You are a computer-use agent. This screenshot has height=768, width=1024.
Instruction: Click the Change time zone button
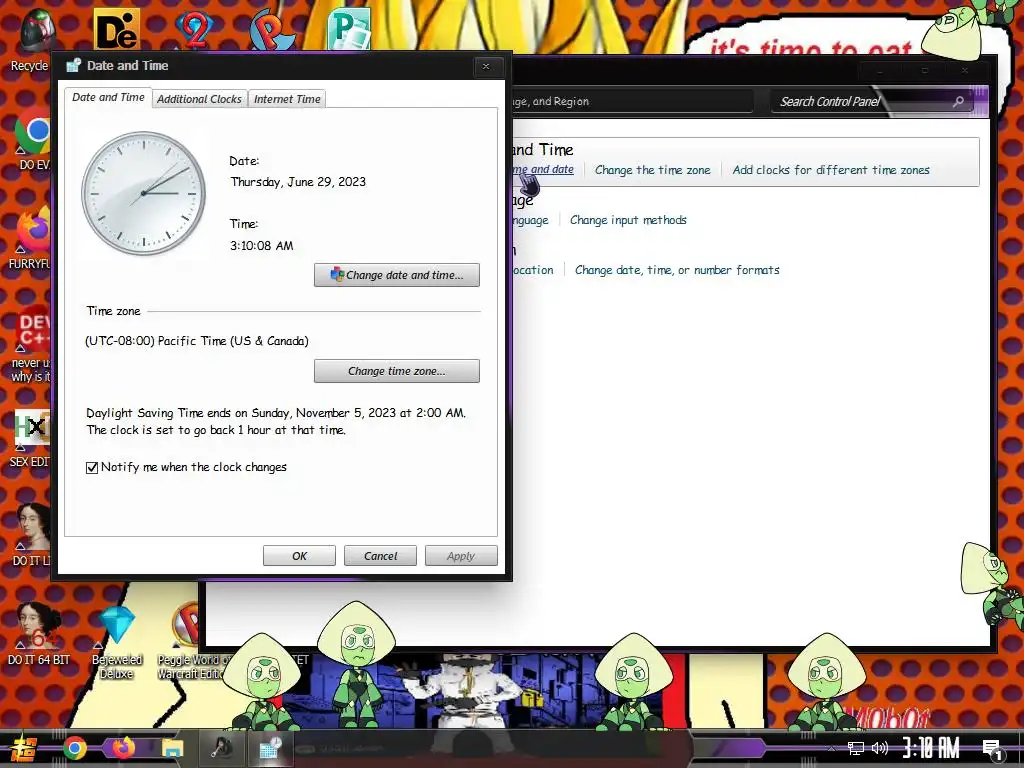click(x=396, y=371)
